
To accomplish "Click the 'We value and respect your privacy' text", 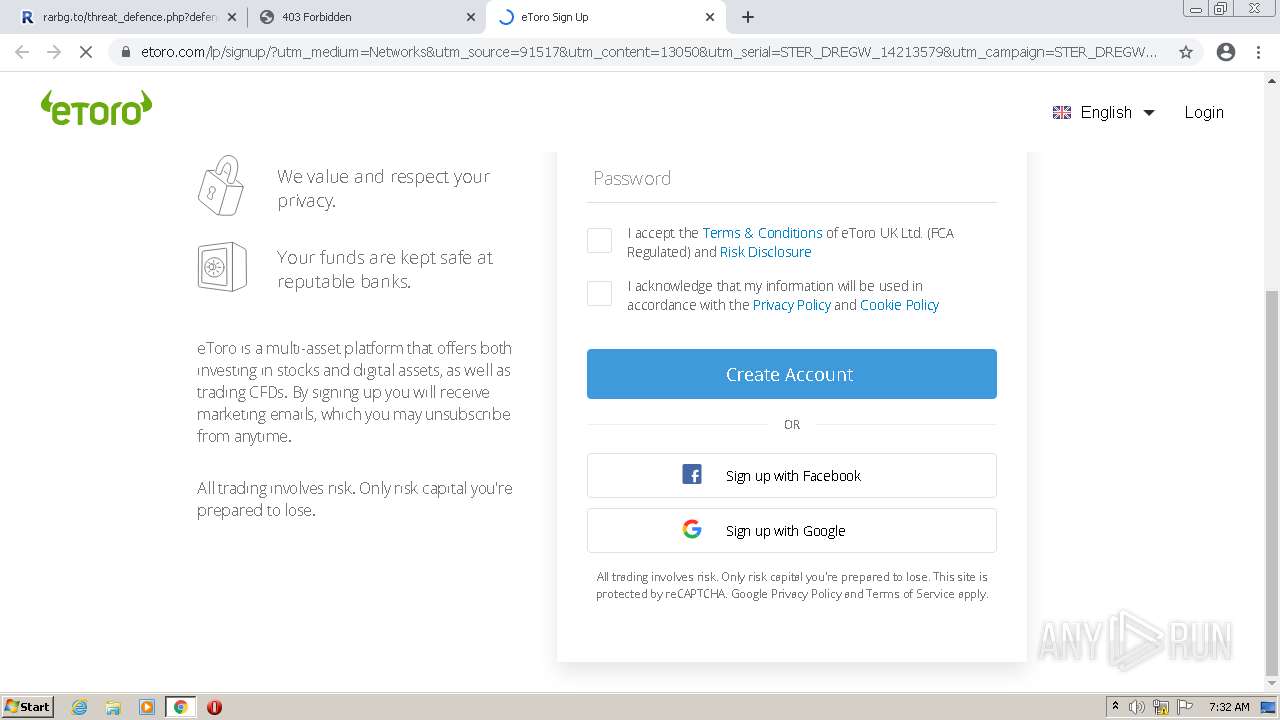I will pos(383,188).
